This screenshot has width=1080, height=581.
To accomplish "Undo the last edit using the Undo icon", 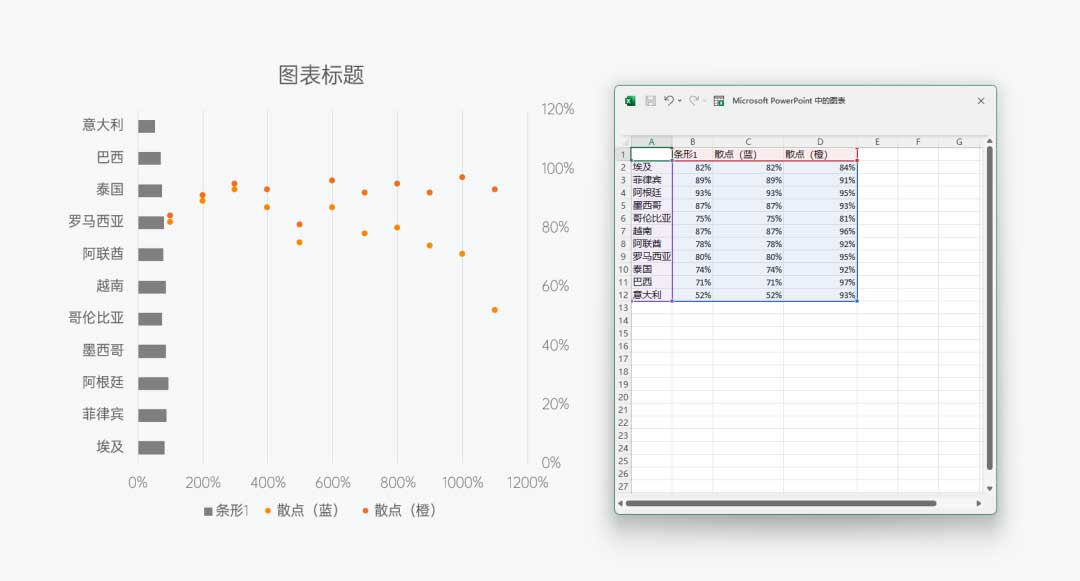I will tap(668, 100).
